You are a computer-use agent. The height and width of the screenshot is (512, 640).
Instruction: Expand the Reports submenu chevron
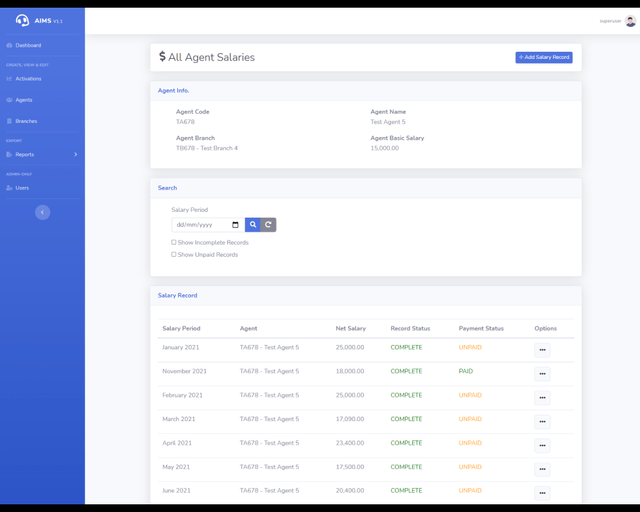[76, 154]
